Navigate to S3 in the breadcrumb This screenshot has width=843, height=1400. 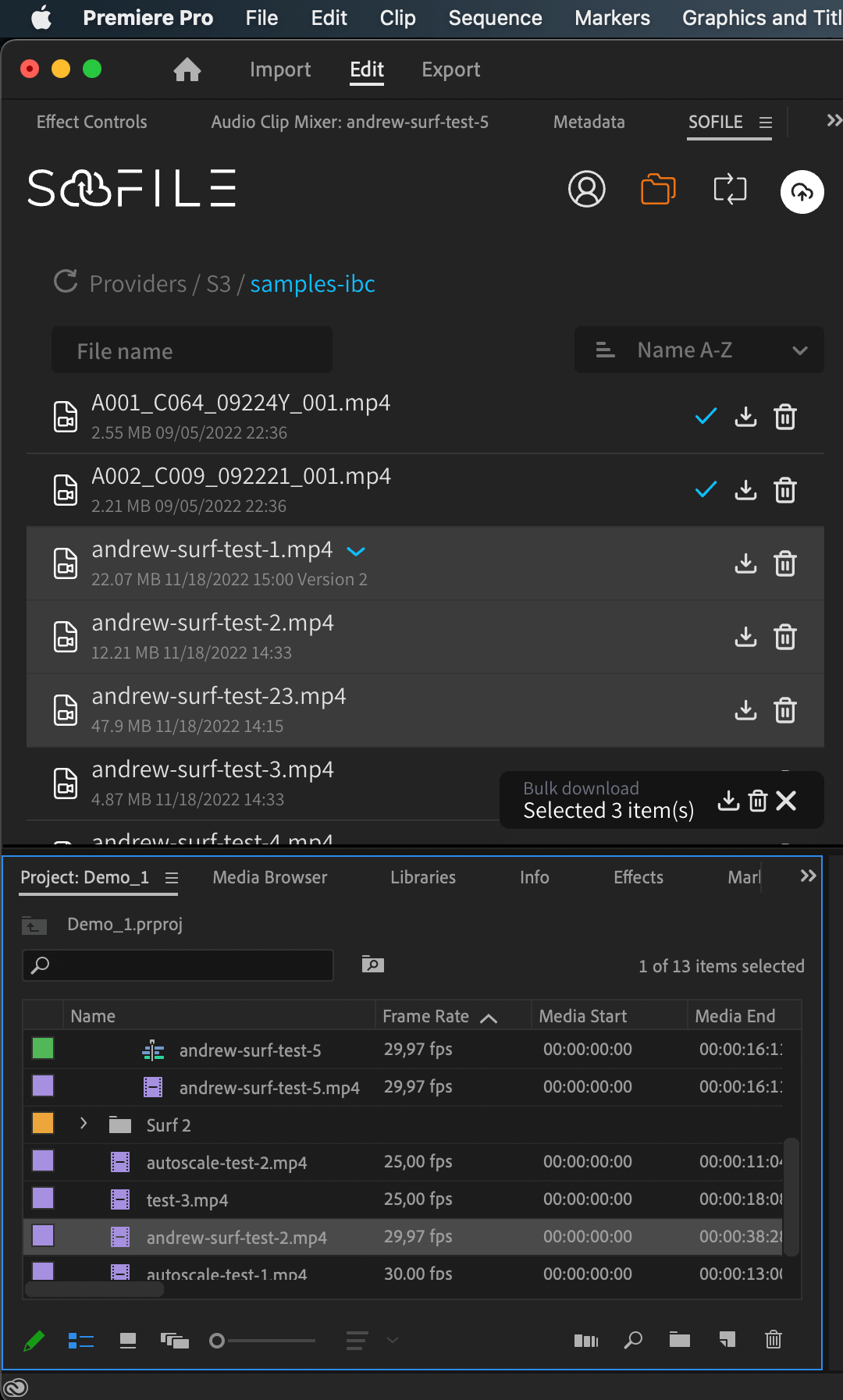pyautogui.click(x=218, y=284)
